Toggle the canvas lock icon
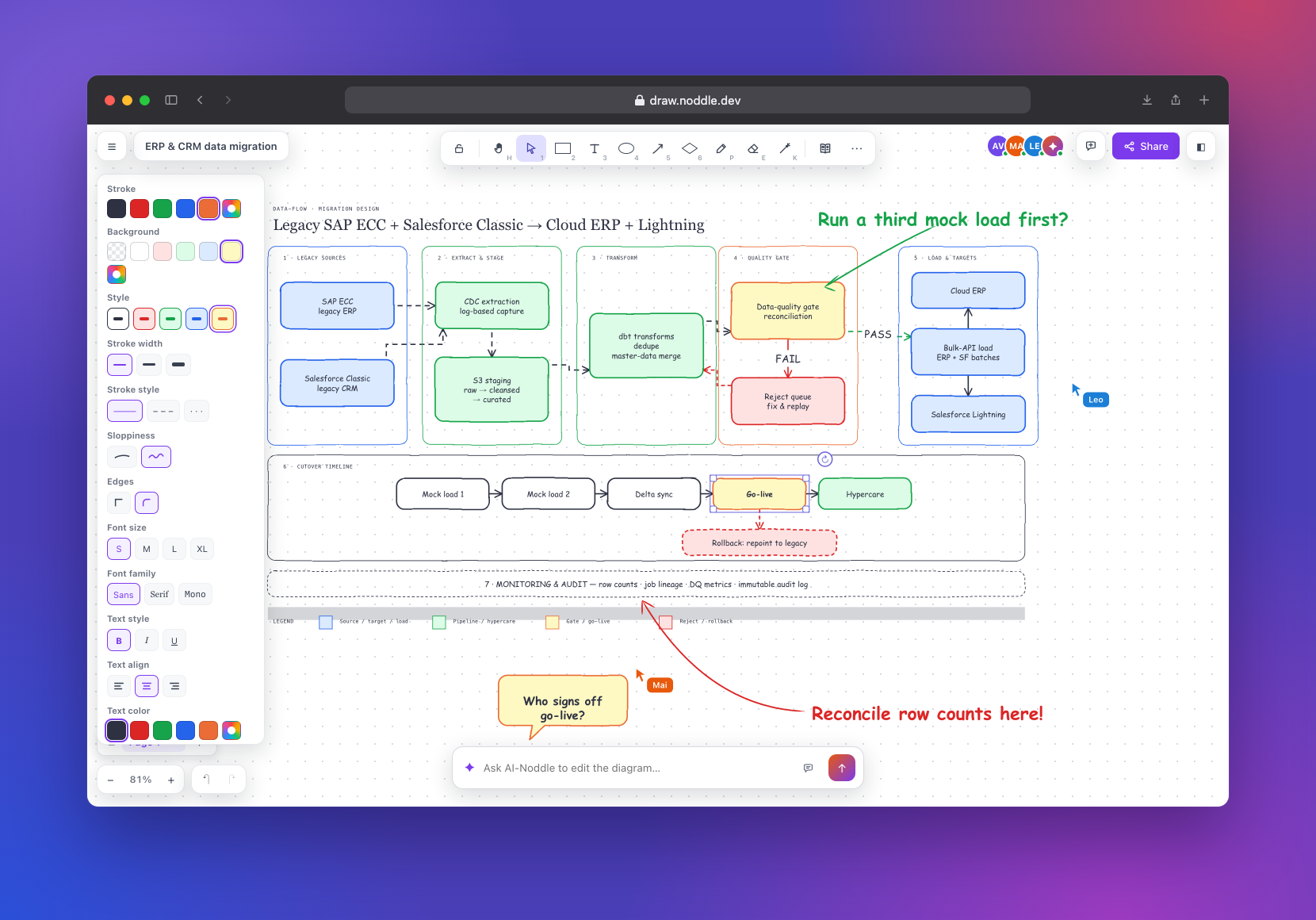 (459, 148)
